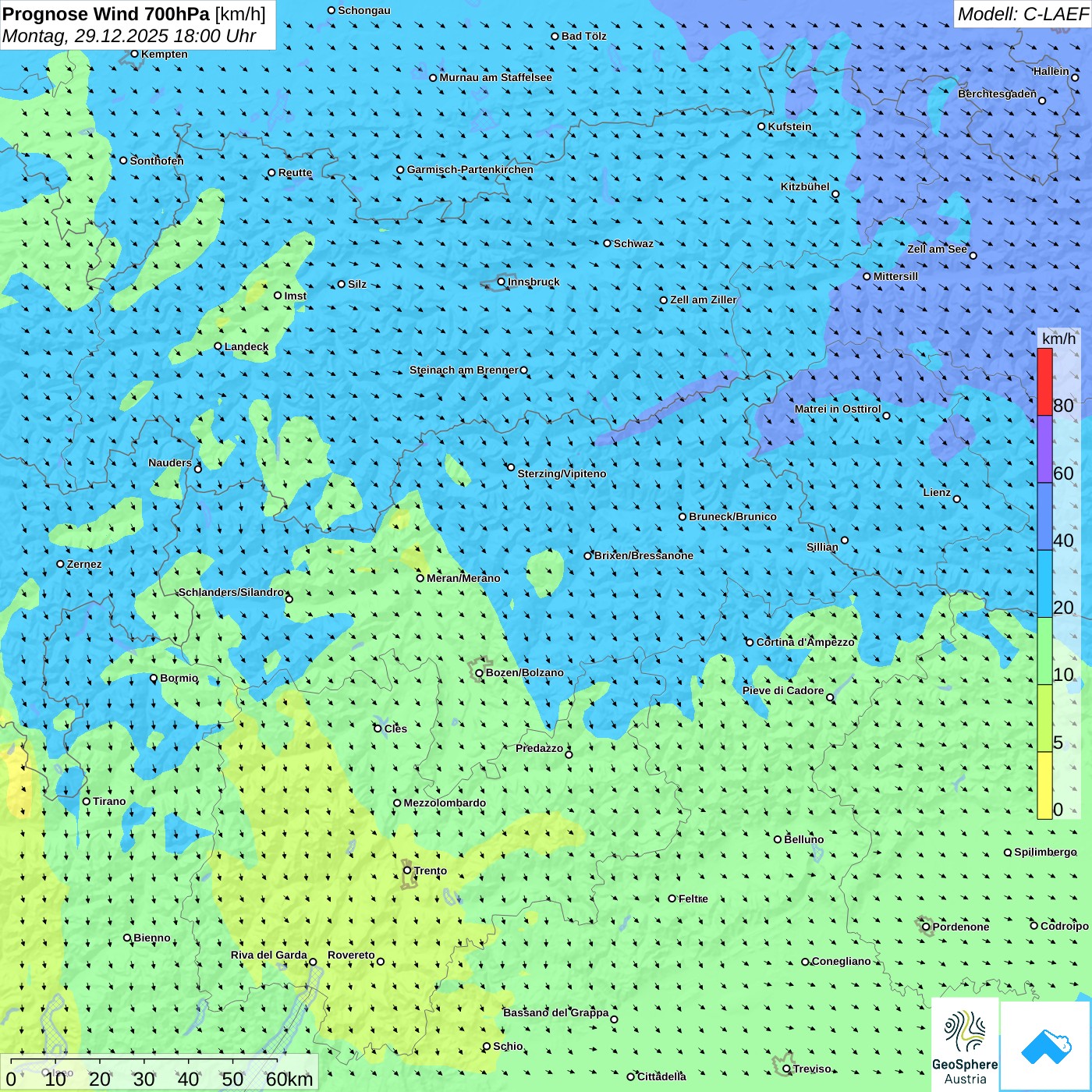This screenshot has width=1092, height=1092.
Task: Click the Kitzbühel city marker
Action: tap(835, 194)
